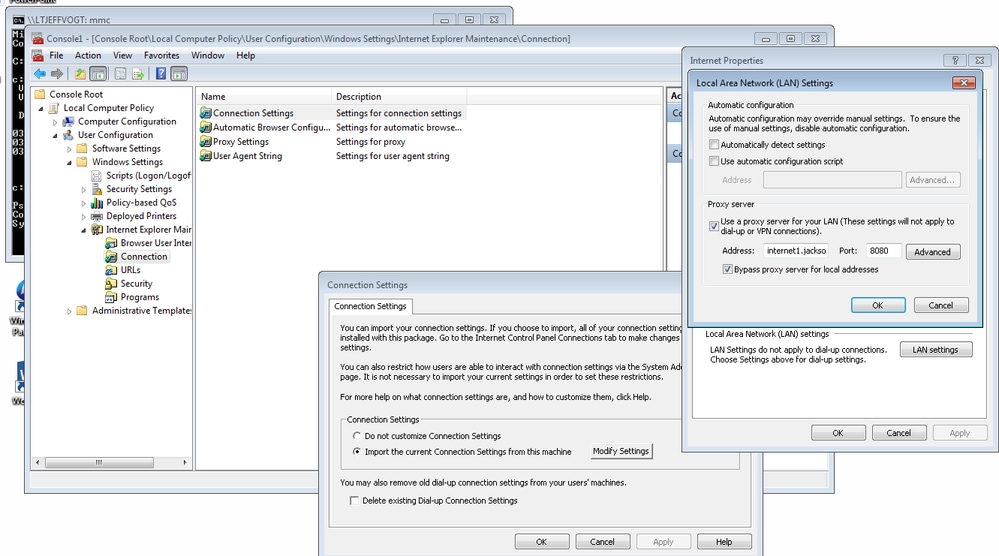This screenshot has height=556, width=999.
Task: Click the tree pane scroll right arrow
Action: 185,462
